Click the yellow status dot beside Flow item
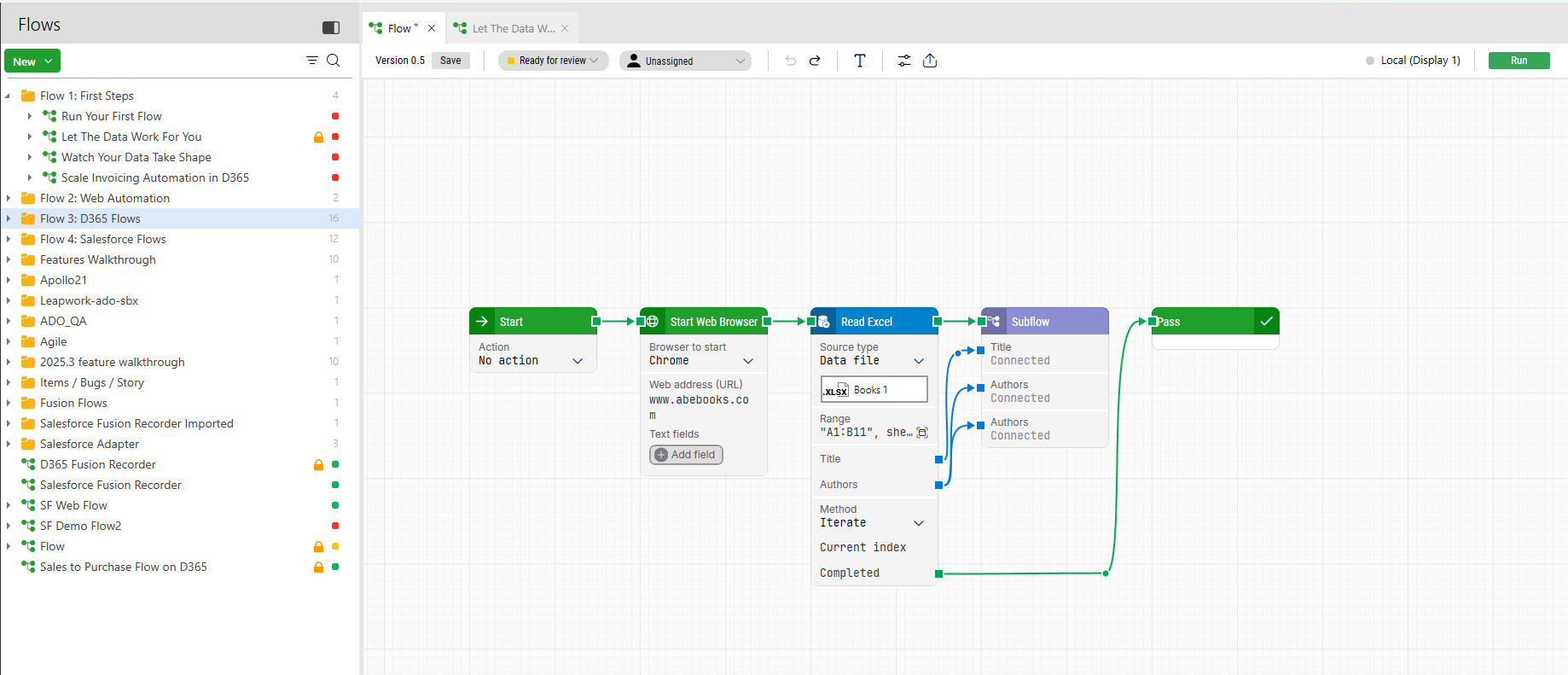 tap(335, 546)
